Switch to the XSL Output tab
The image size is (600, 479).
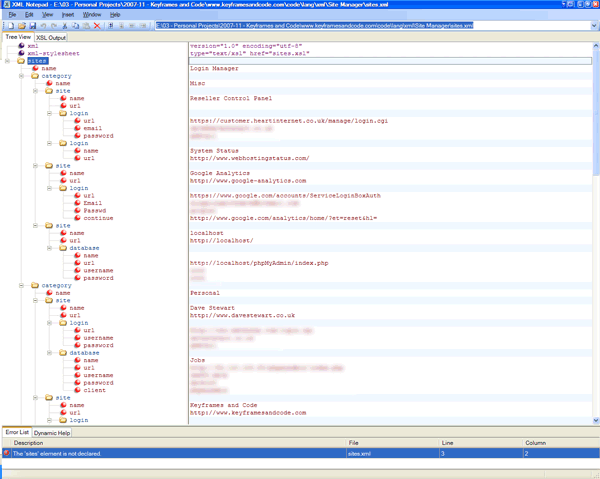coord(51,37)
